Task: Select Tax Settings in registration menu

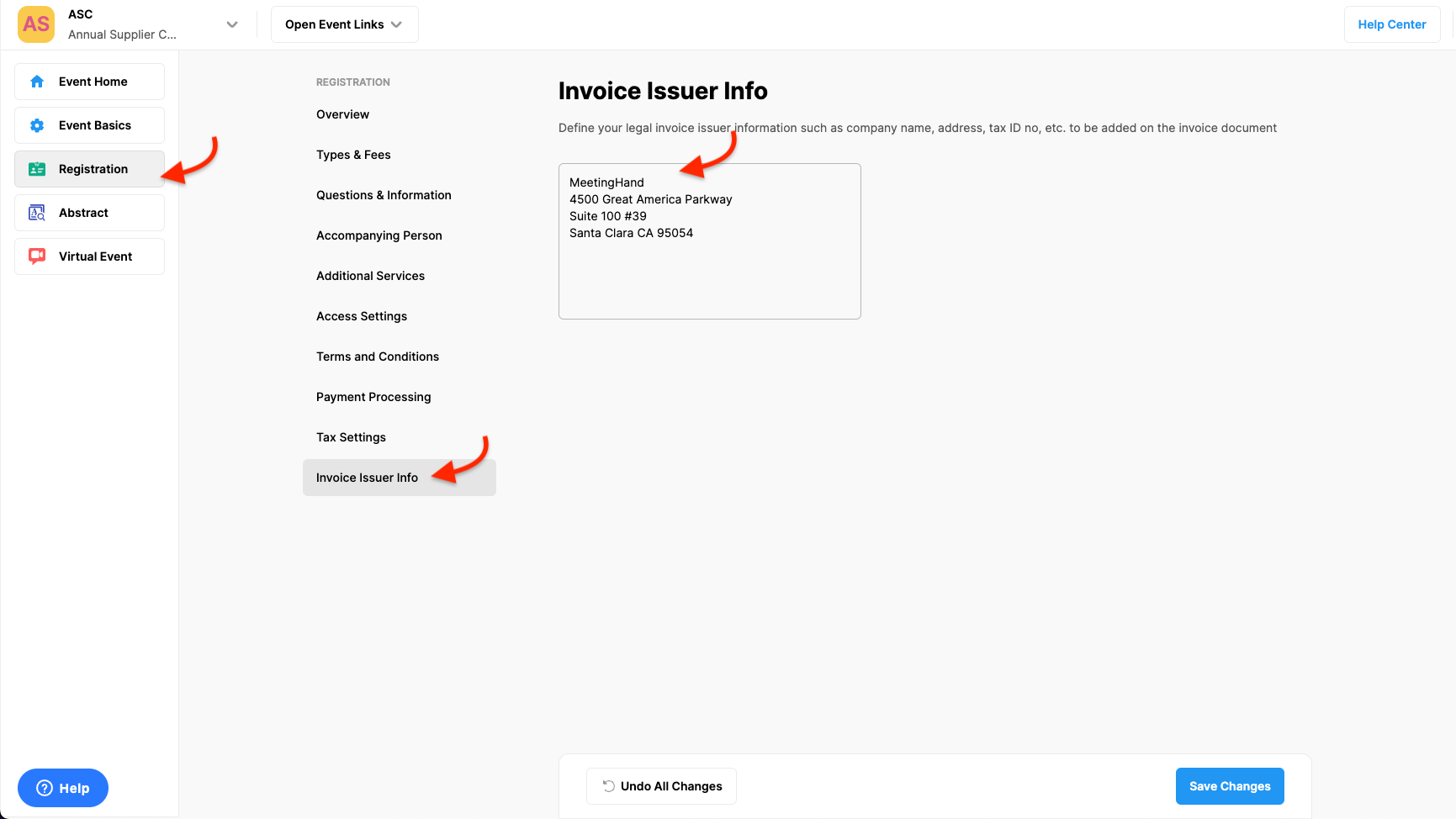Action: pyautogui.click(x=351, y=437)
